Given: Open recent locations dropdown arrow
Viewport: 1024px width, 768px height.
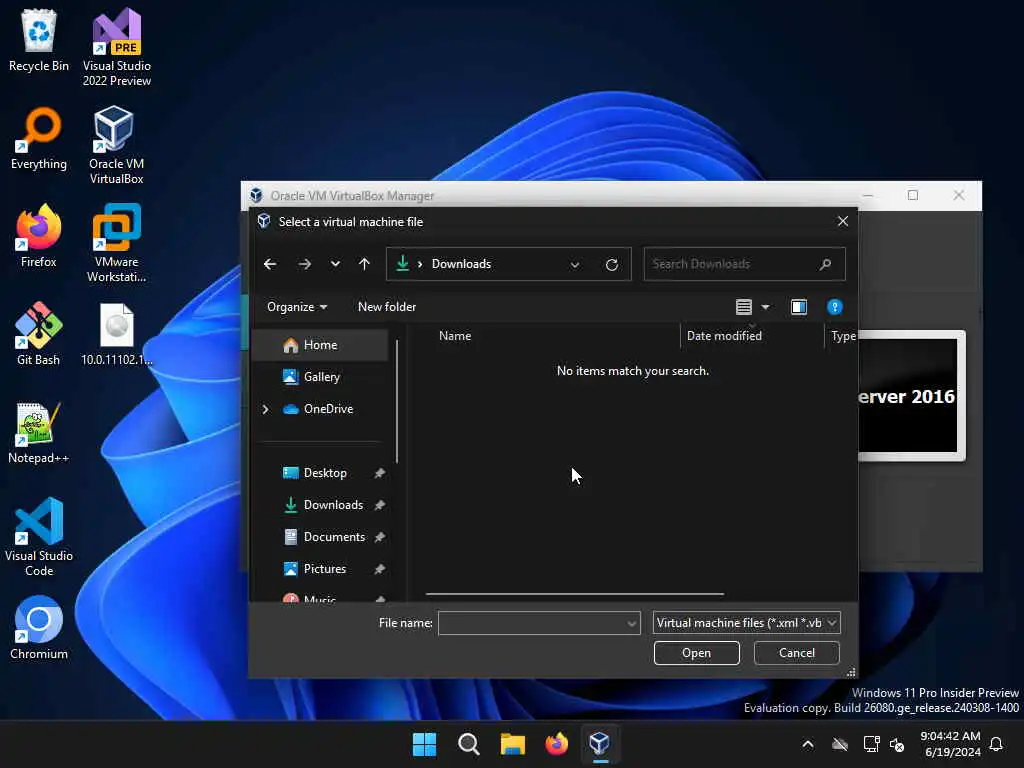Looking at the screenshot, I should pos(335,264).
